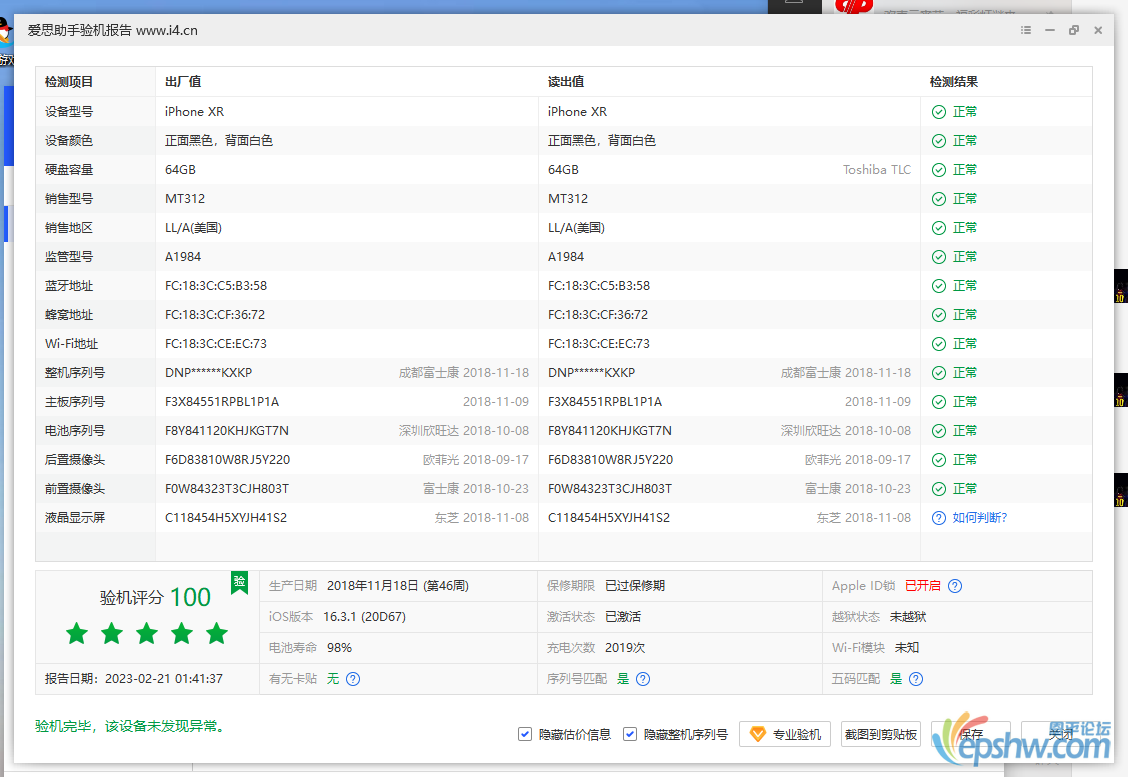1128x777 pixels.
Task: Click the 检测结果 column header
Action: [954, 82]
